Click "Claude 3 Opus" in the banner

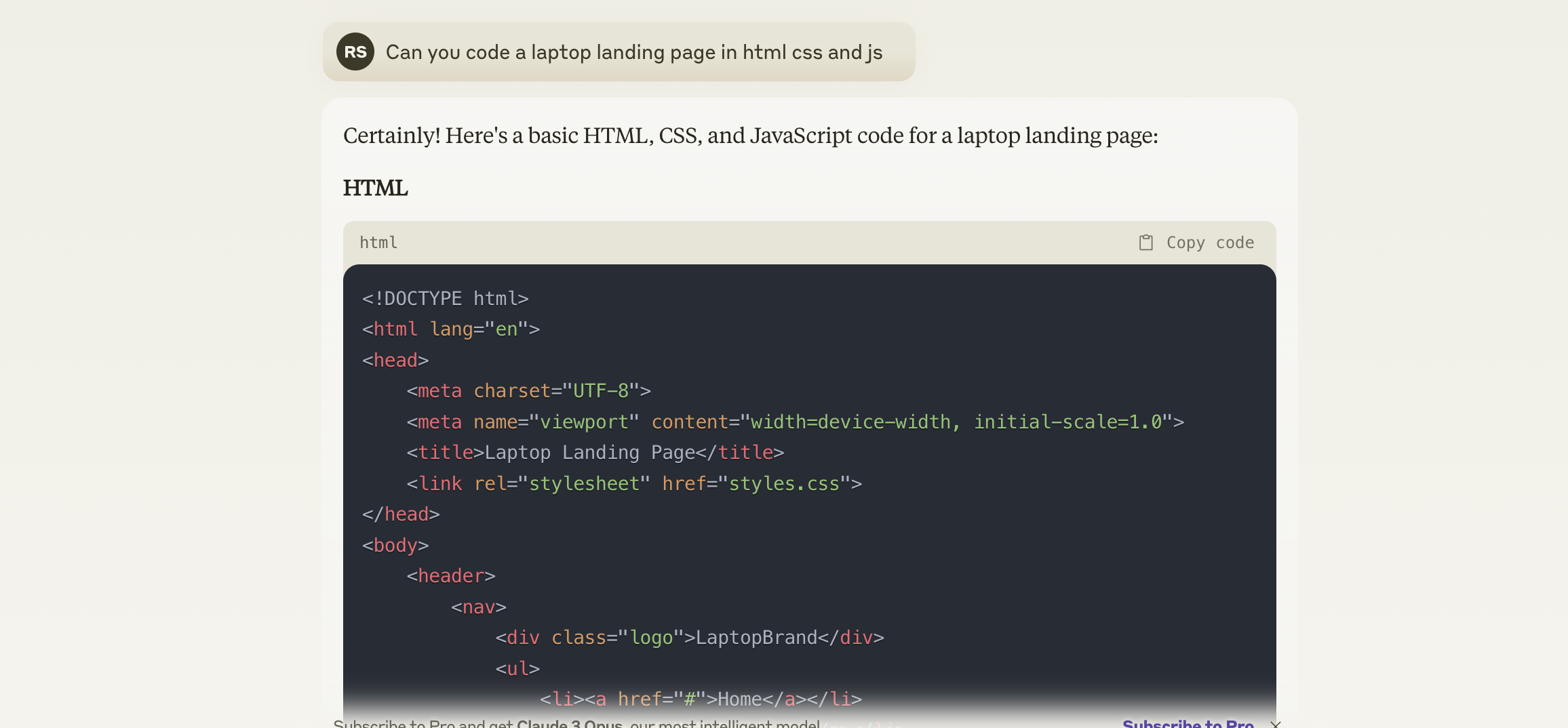pos(569,723)
